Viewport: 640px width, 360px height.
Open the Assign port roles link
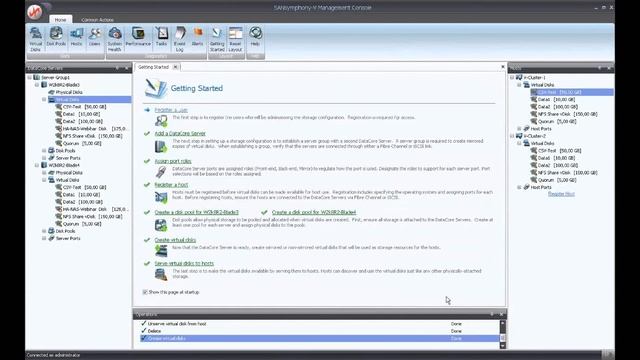tap(173, 161)
